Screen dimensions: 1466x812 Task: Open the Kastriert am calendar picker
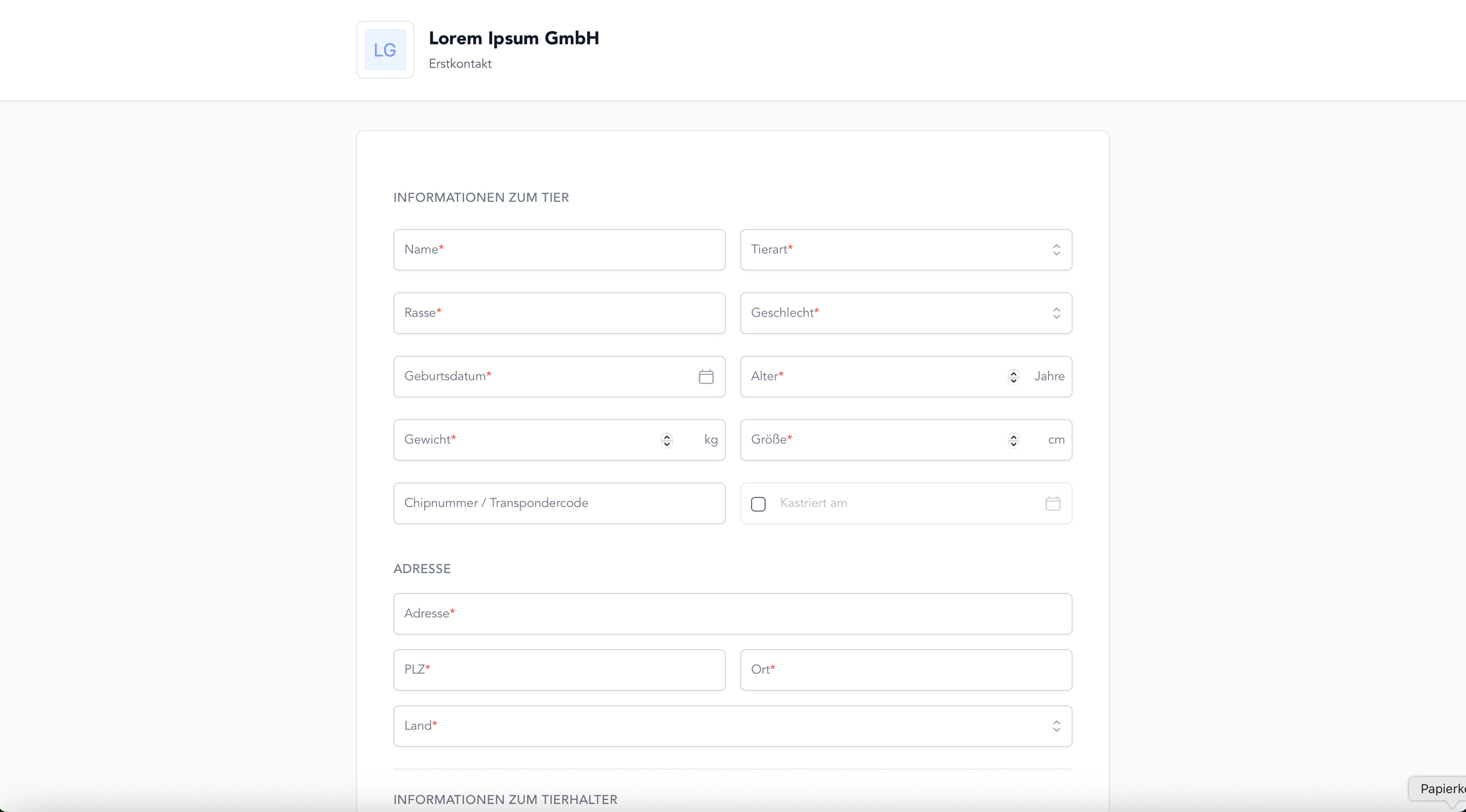[x=1052, y=503]
